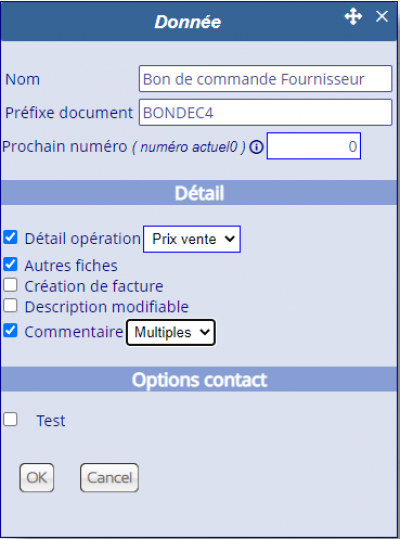
Task: Click the Détail section header
Action: [x=199, y=193]
